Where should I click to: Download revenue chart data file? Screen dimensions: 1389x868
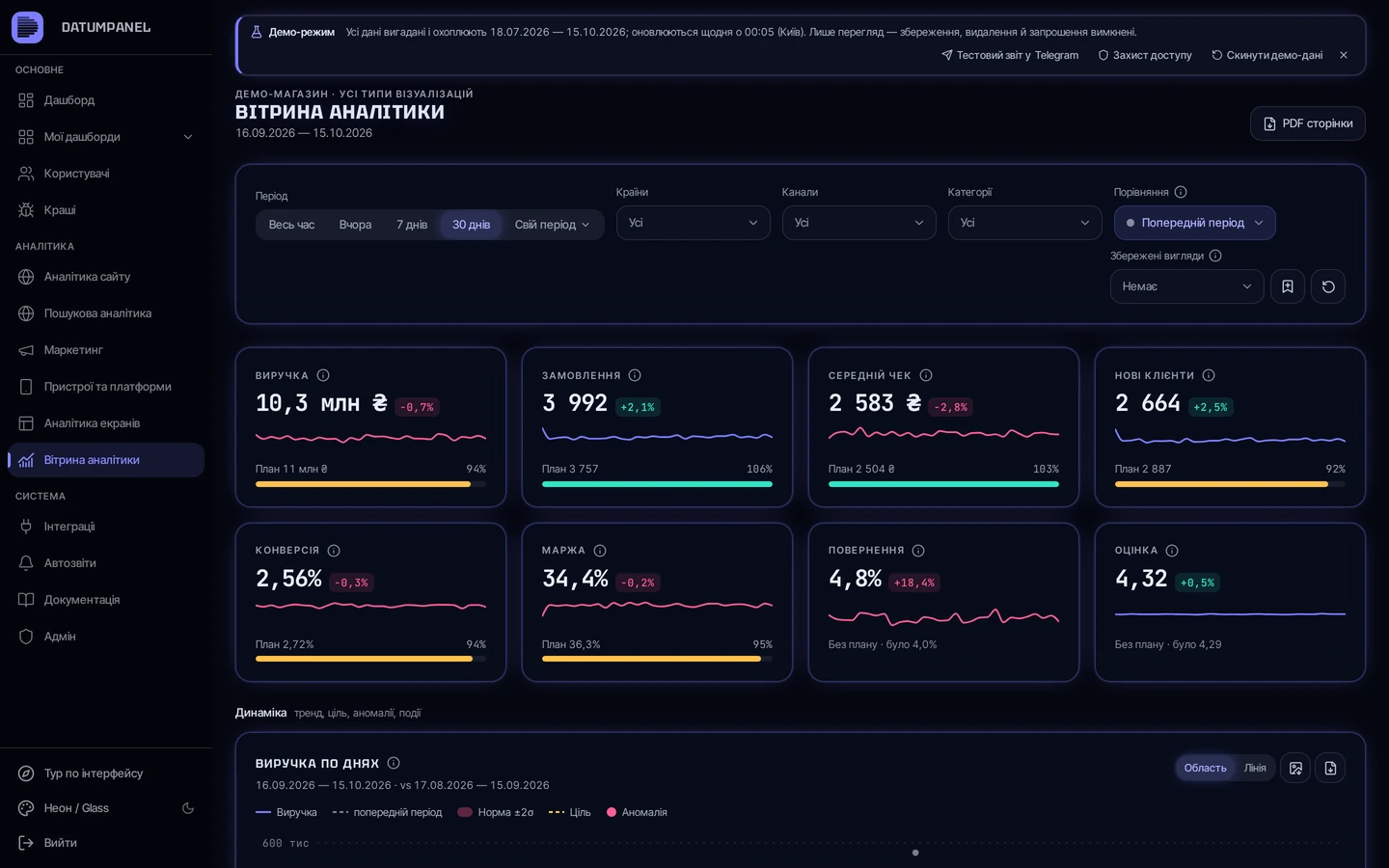(x=1330, y=768)
